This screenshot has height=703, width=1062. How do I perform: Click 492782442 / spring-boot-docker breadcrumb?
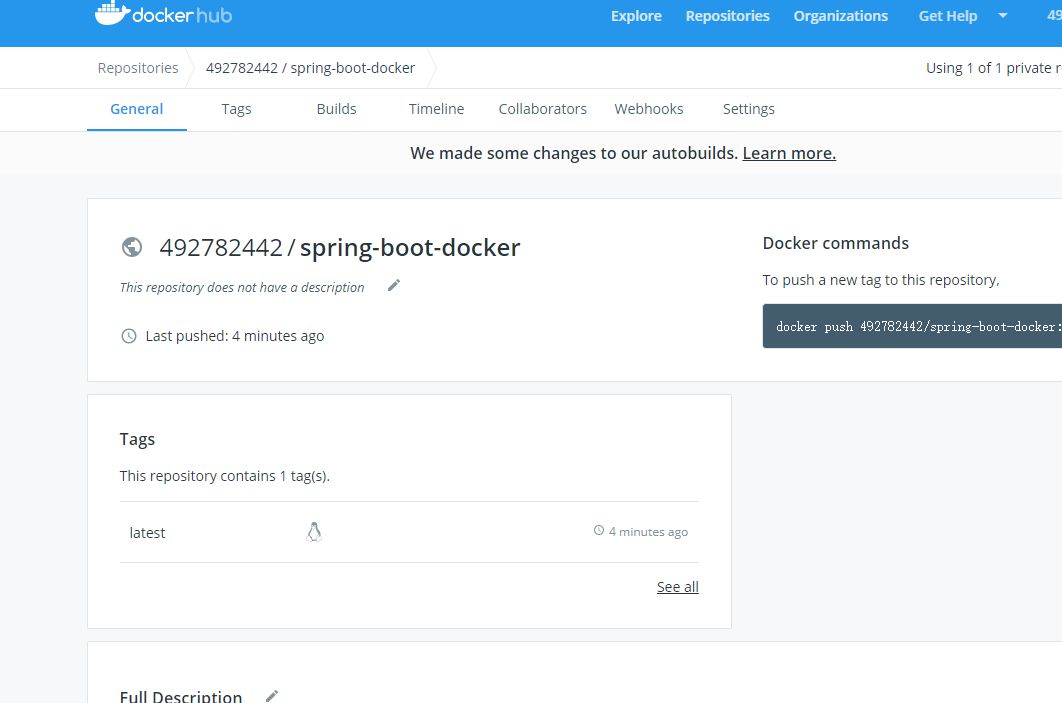coord(310,68)
